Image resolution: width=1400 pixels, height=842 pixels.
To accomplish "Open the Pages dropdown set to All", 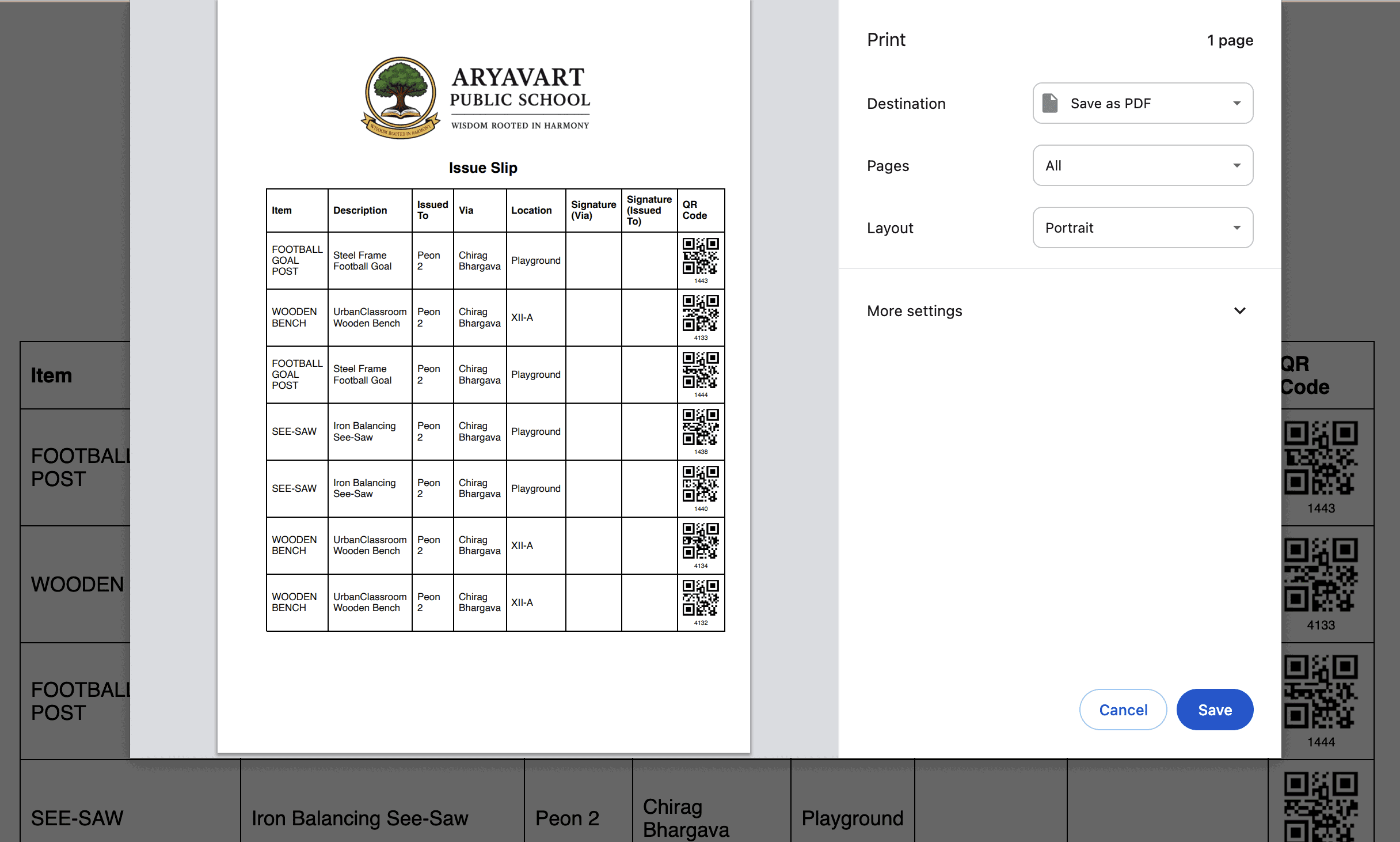I will [x=1143, y=165].
